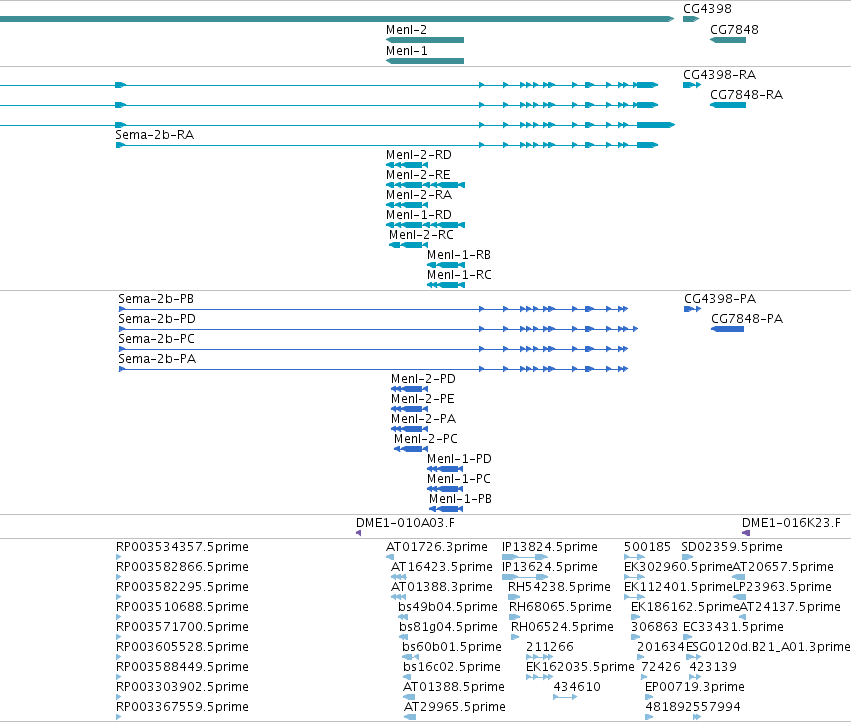The height and width of the screenshot is (722, 851).
Task: Click the Menl-1-PD protein feature
Action: point(445,468)
